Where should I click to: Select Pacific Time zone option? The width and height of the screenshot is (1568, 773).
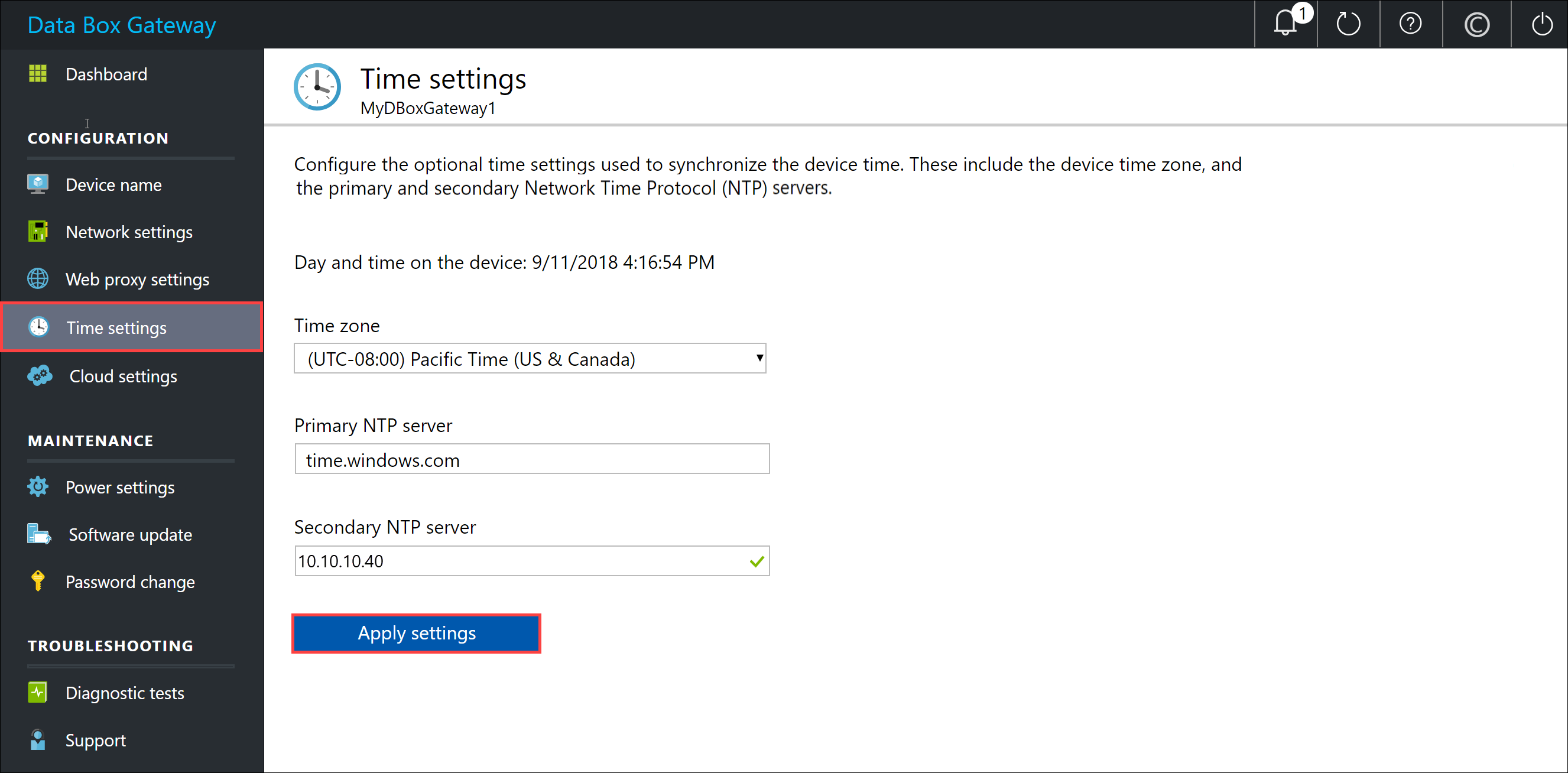coord(530,359)
